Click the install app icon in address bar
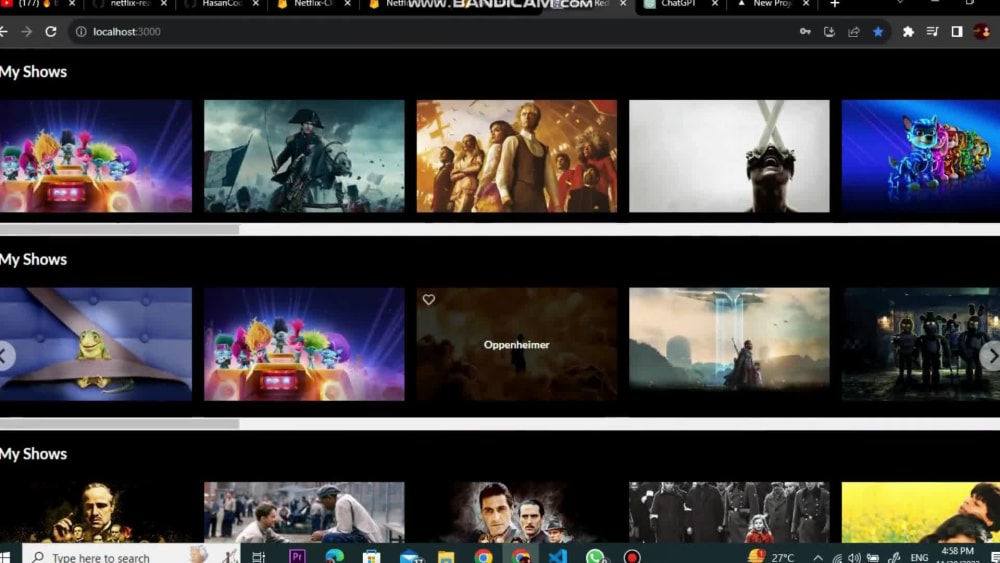The width and height of the screenshot is (1000, 563). point(829,31)
